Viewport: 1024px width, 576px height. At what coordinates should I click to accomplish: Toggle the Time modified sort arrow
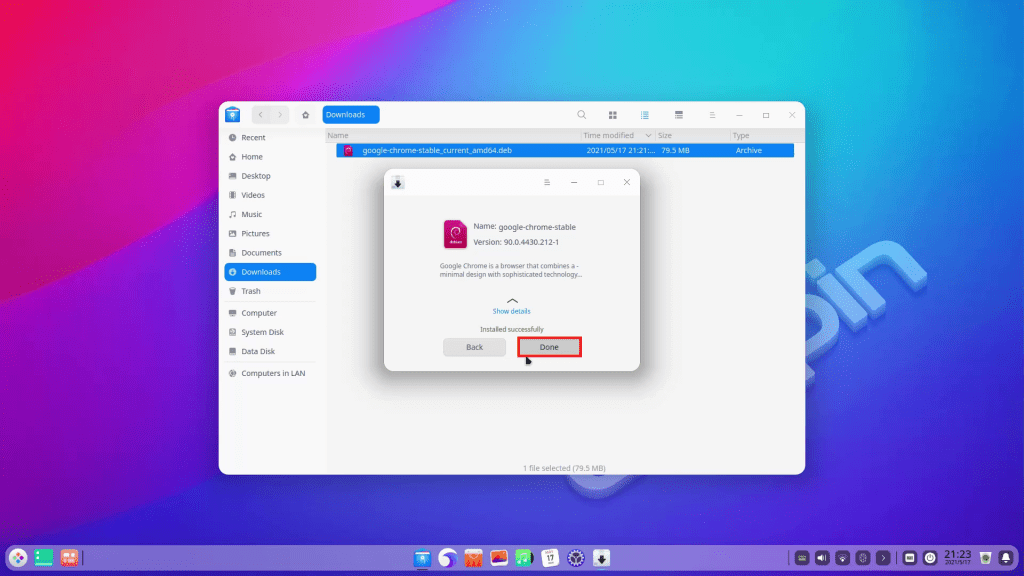pos(648,135)
